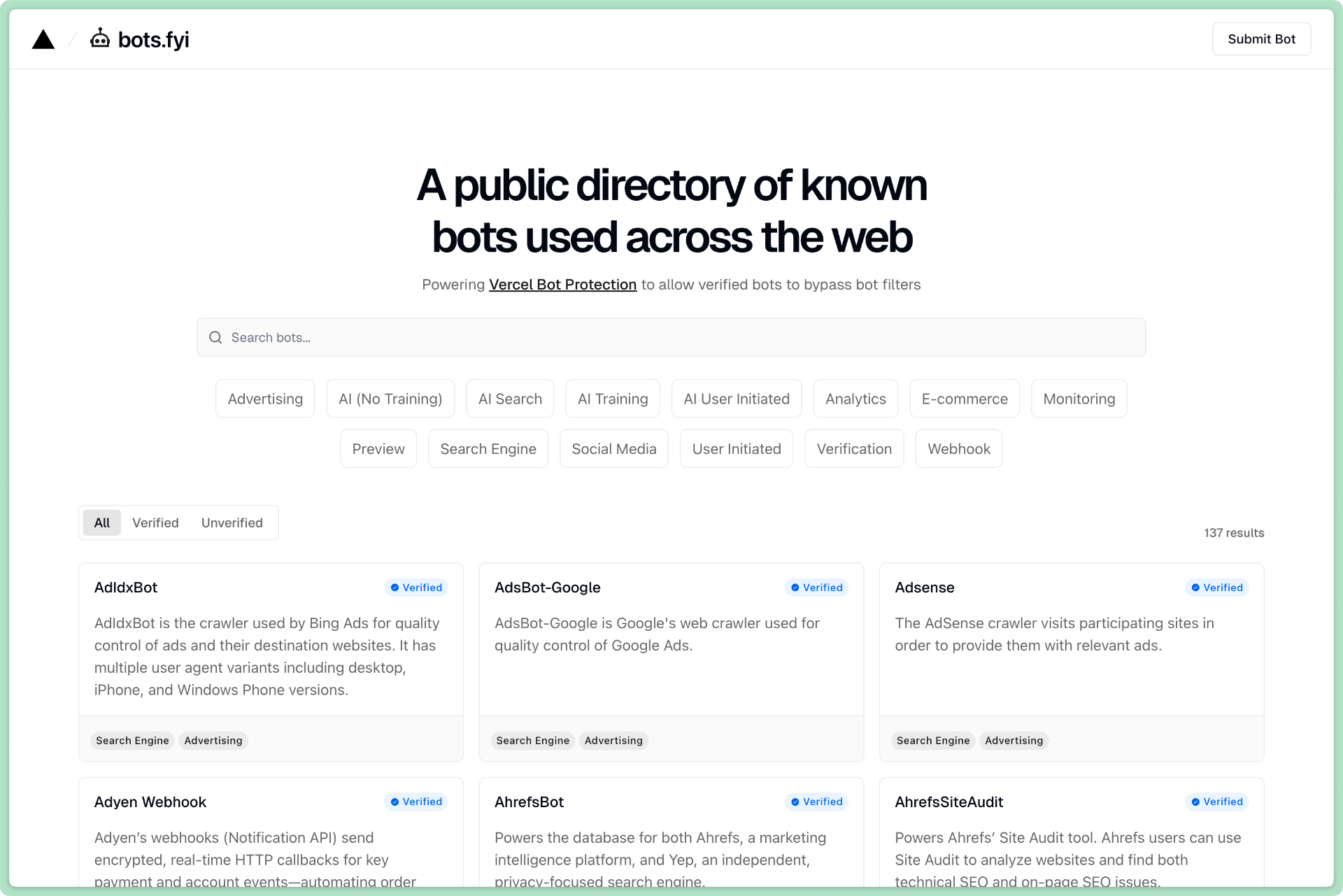
Task: Toggle the Preview category filter
Action: (378, 449)
